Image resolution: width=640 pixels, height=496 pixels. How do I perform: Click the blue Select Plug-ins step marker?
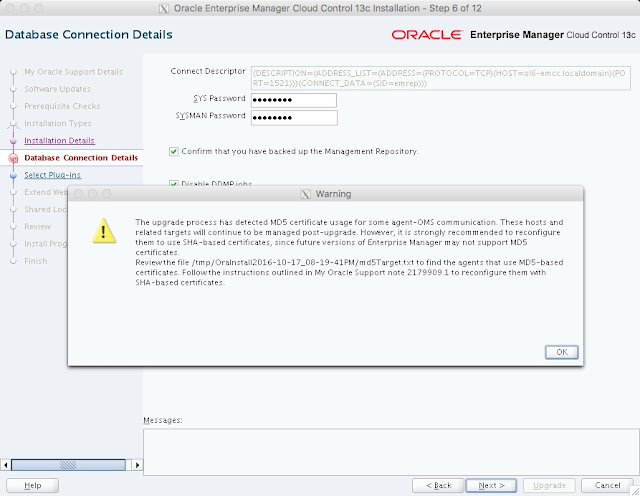click(x=13, y=175)
